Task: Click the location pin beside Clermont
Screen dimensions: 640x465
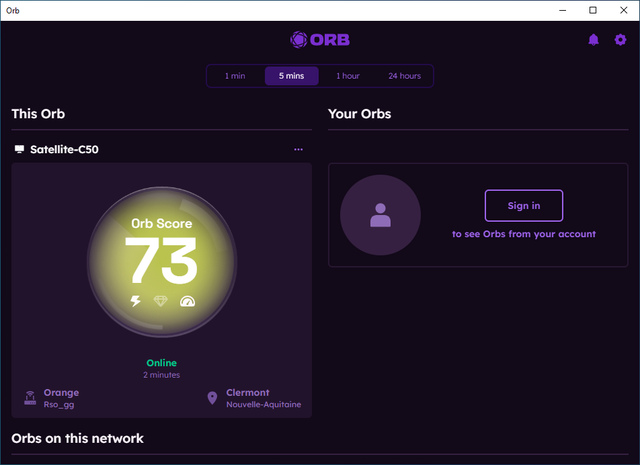Action: coord(212,398)
